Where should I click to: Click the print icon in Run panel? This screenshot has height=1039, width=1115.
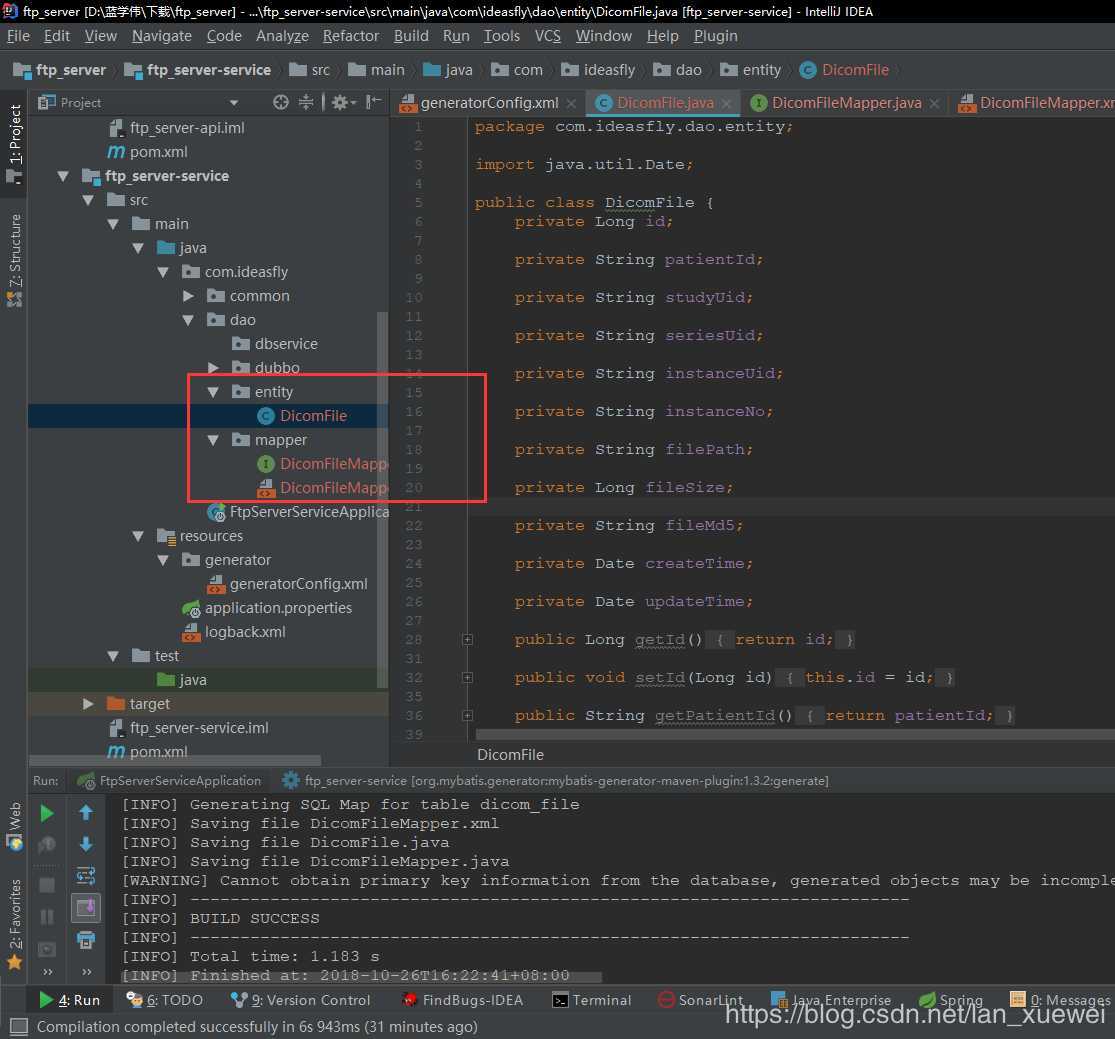[86, 940]
